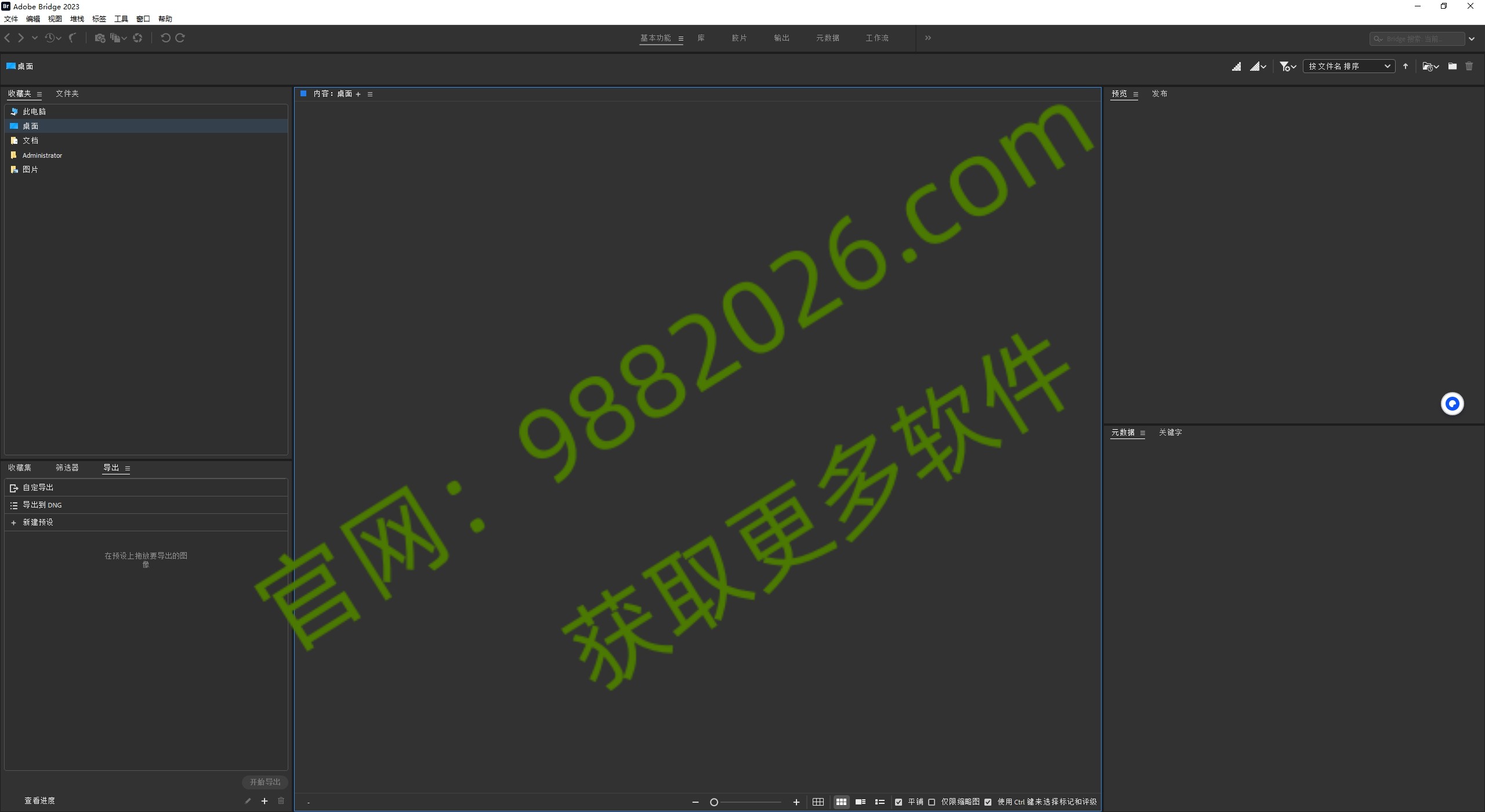
Task: Switch to the 元数据 workspace tab
Action: pos(828,38)
